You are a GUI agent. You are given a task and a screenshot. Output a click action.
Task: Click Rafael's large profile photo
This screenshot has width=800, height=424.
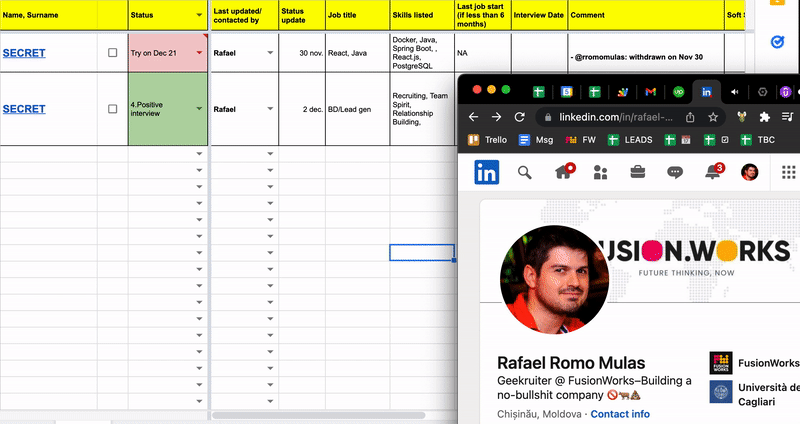click(x=554, y=280)
